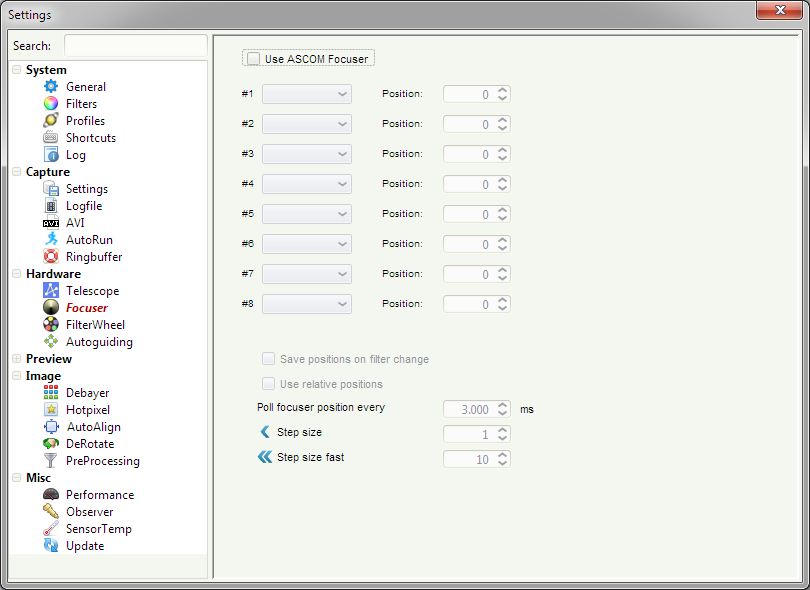The image size is (810, 590).
Task: Open the #2 filter dropdown
Action: click(x=307, y=124)
